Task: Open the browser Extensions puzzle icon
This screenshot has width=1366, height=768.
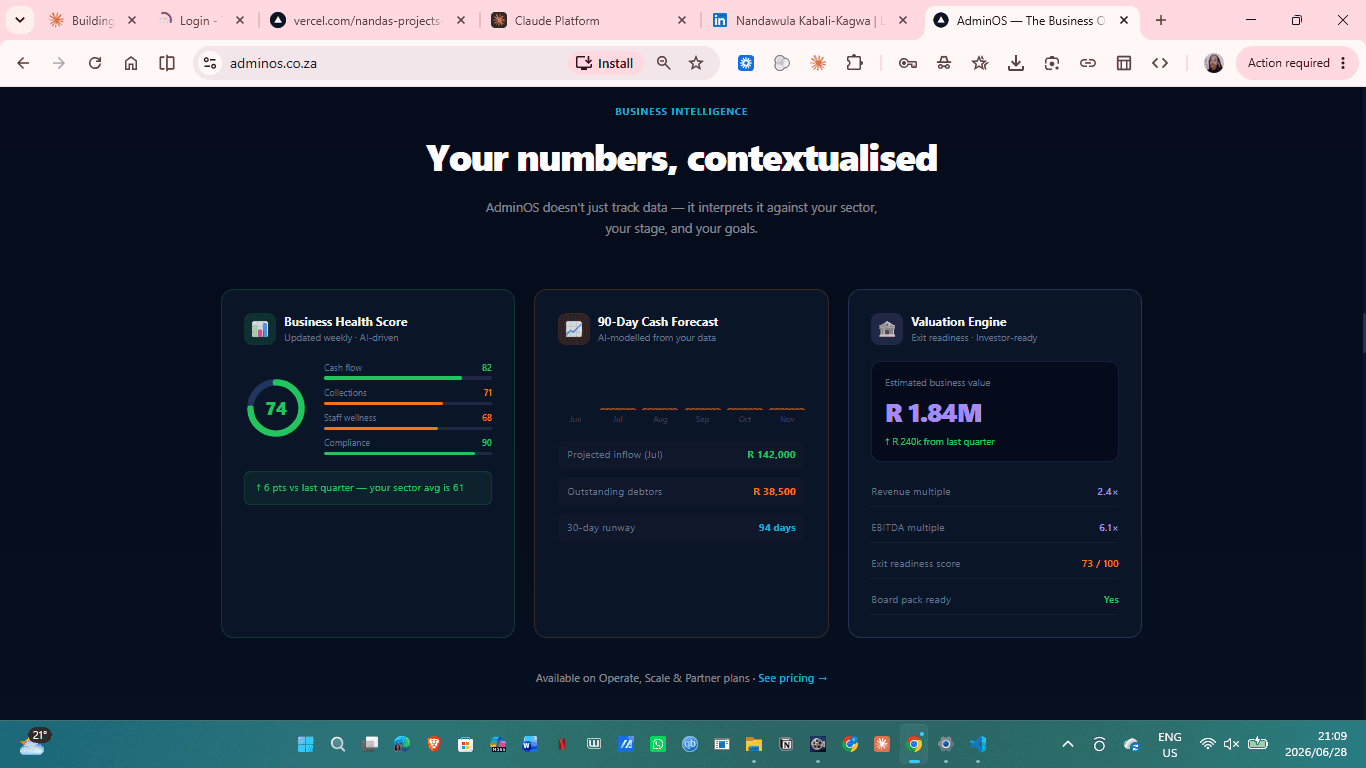Action: [854, 63]
